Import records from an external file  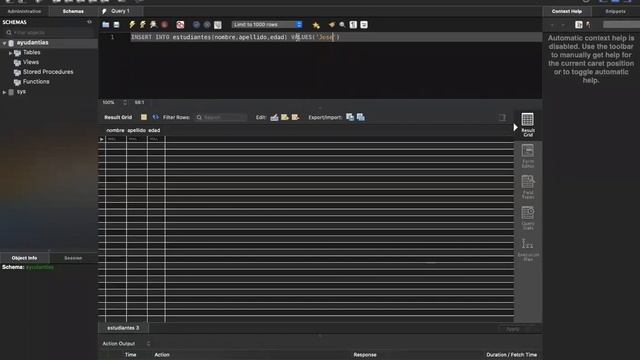tap(360, 117)
